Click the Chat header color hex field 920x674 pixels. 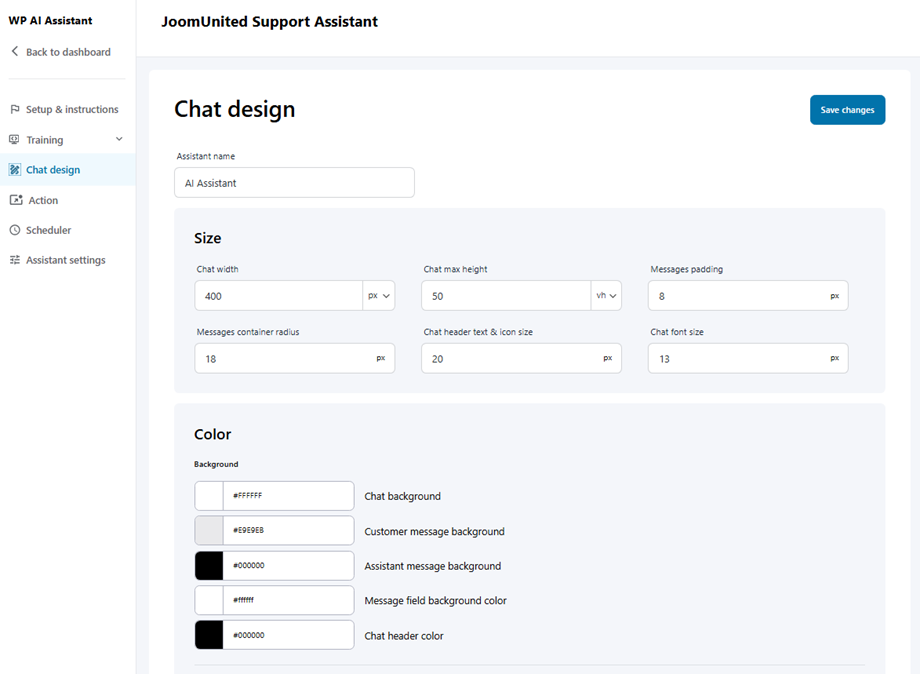(x=288, y=635)
